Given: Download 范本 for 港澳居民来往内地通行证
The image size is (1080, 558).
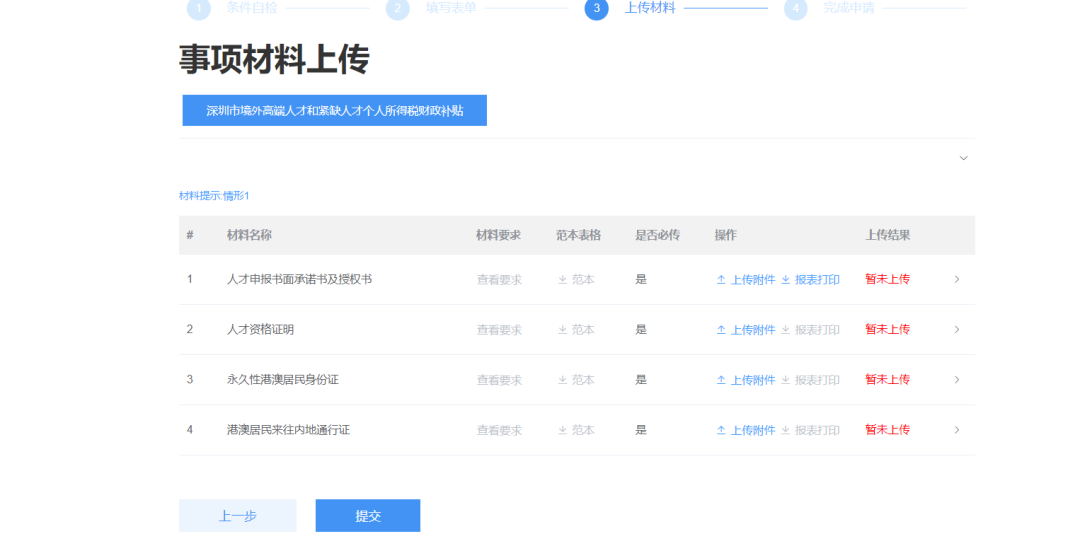Looking at the screenshot, I should [x=577, y=431].
